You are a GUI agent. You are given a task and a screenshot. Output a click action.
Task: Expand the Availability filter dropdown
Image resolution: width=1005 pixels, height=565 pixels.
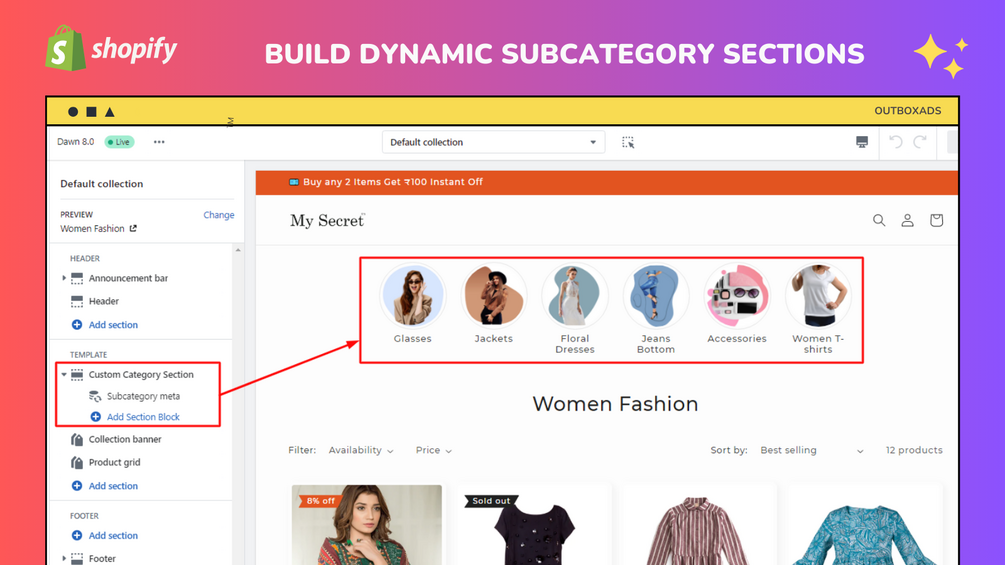pyautogui.click(x=361, y=450)
